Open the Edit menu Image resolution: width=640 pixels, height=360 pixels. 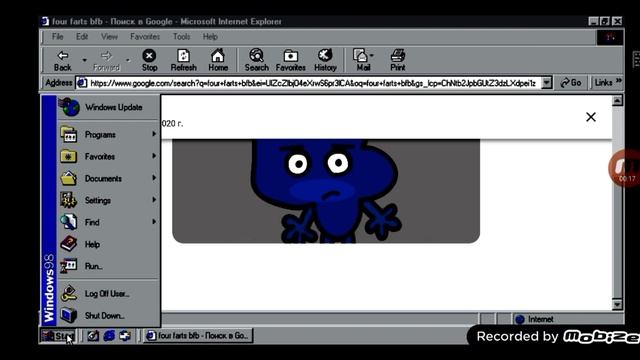(82, 37)
